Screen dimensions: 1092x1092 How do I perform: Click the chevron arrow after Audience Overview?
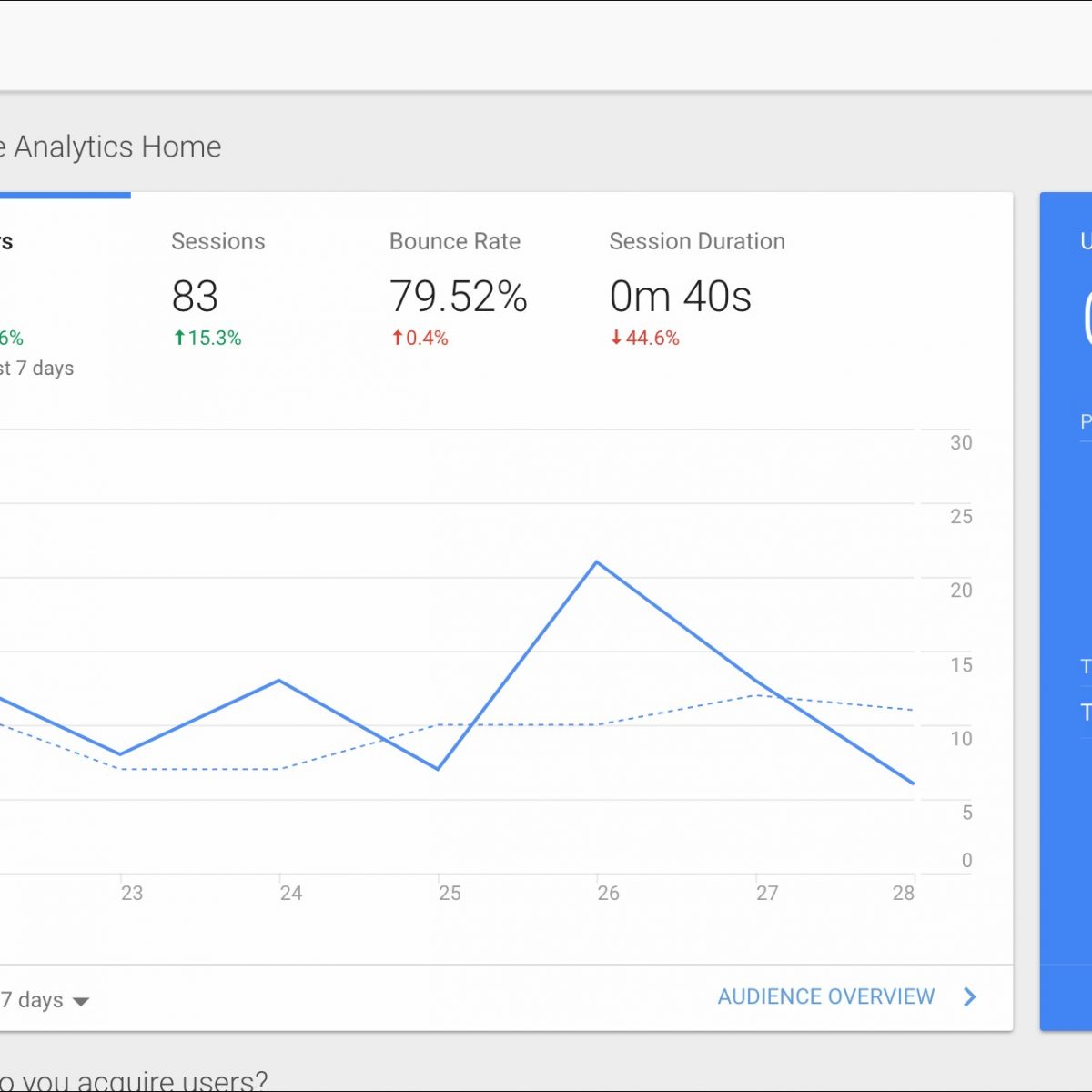coord(970,997)
